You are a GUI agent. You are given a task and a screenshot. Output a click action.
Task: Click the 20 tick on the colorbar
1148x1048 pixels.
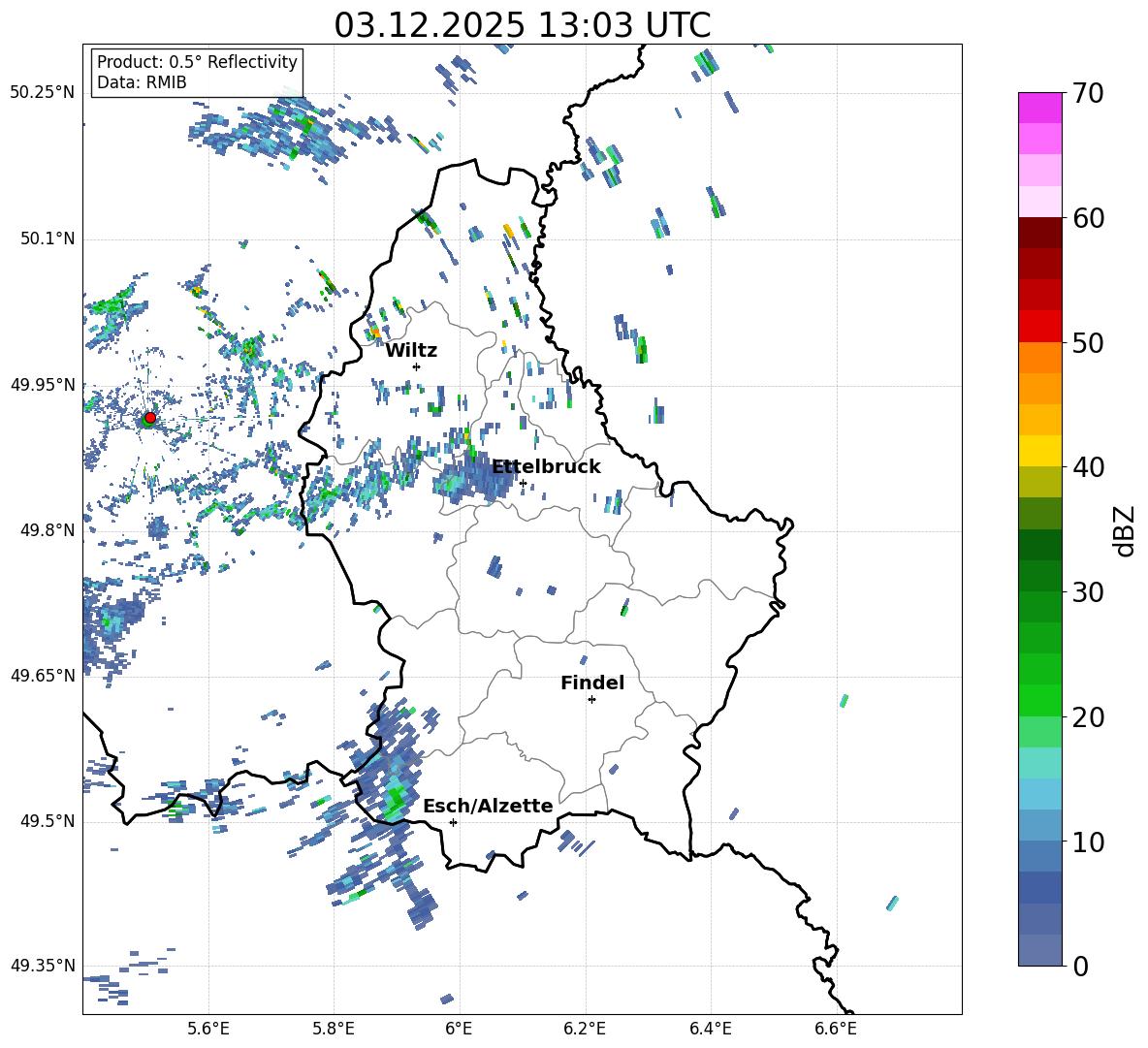tap(1087, 717)
